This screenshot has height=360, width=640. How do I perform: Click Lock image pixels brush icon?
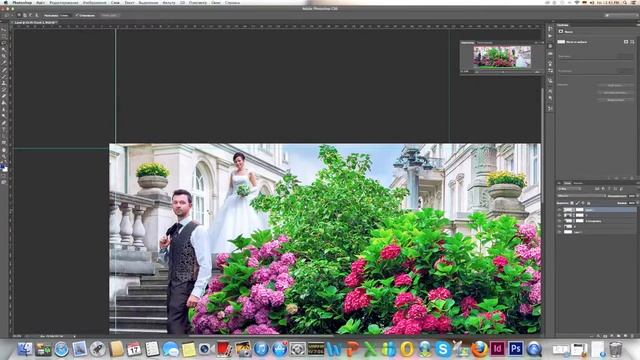(577, 203)
